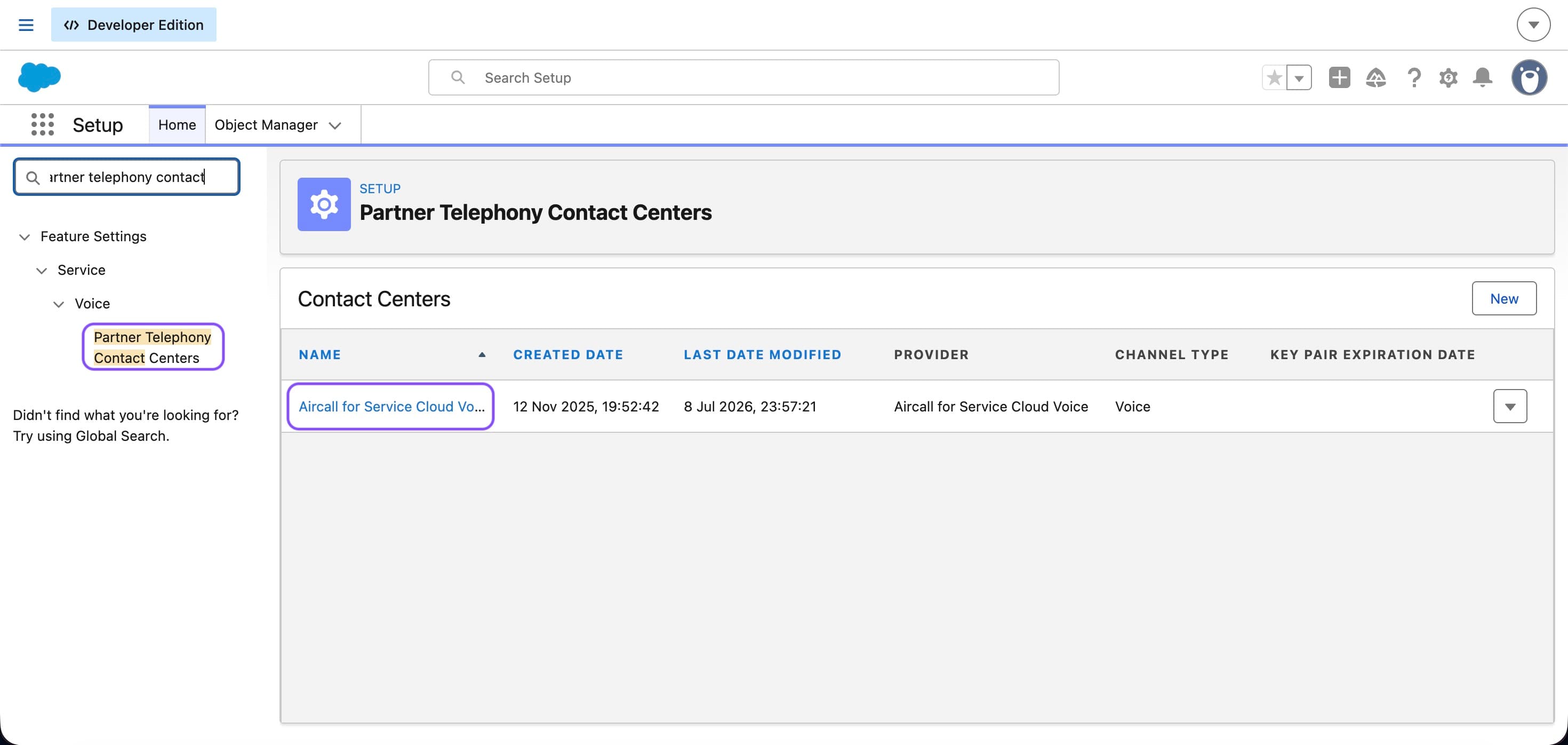The height and width of the screenshot is (745, 1568).
Task: Focus the Search Setup field
Action: coord(743,77)
